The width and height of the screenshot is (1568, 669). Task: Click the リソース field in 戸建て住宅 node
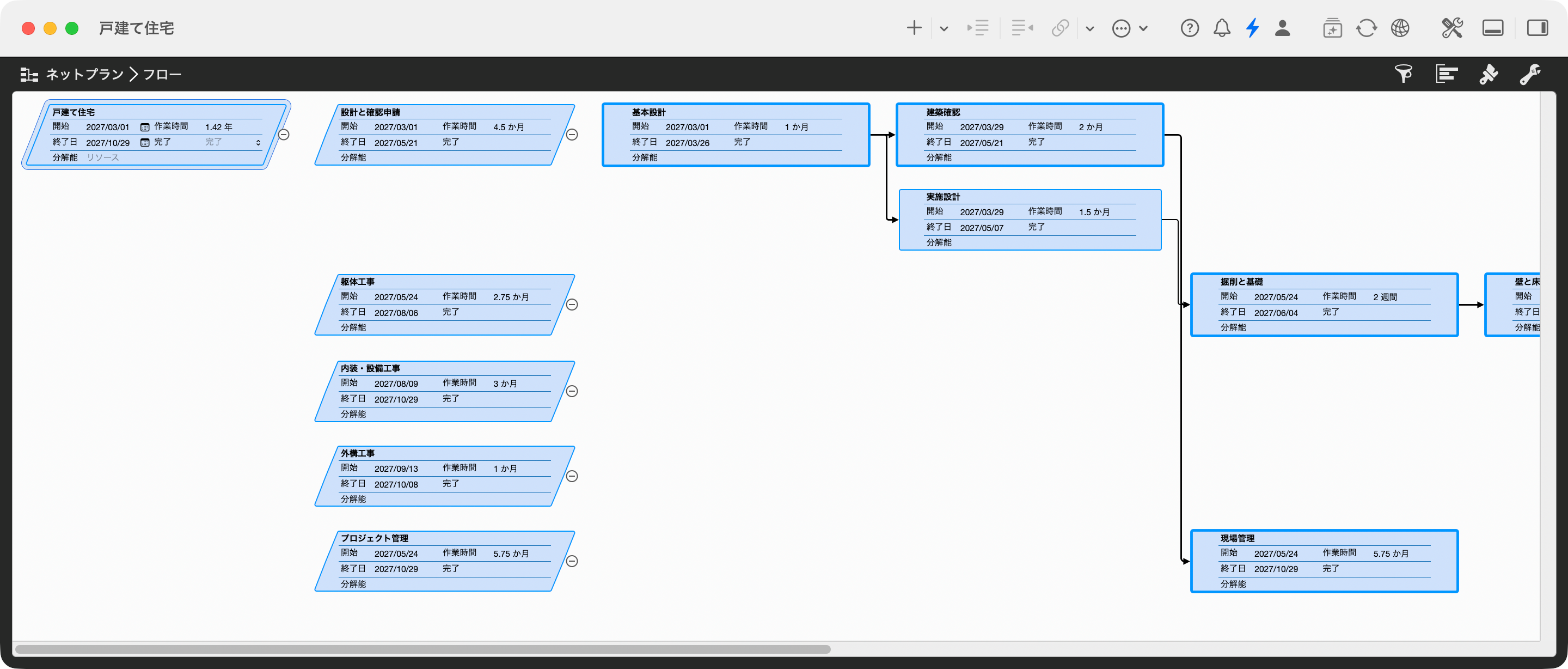[102, 158]
